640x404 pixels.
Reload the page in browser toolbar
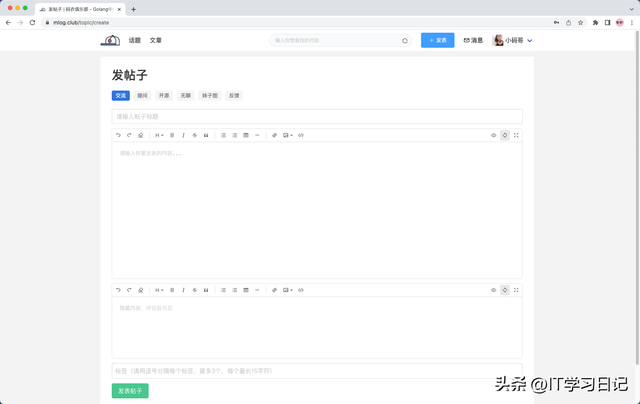point(32,22)
